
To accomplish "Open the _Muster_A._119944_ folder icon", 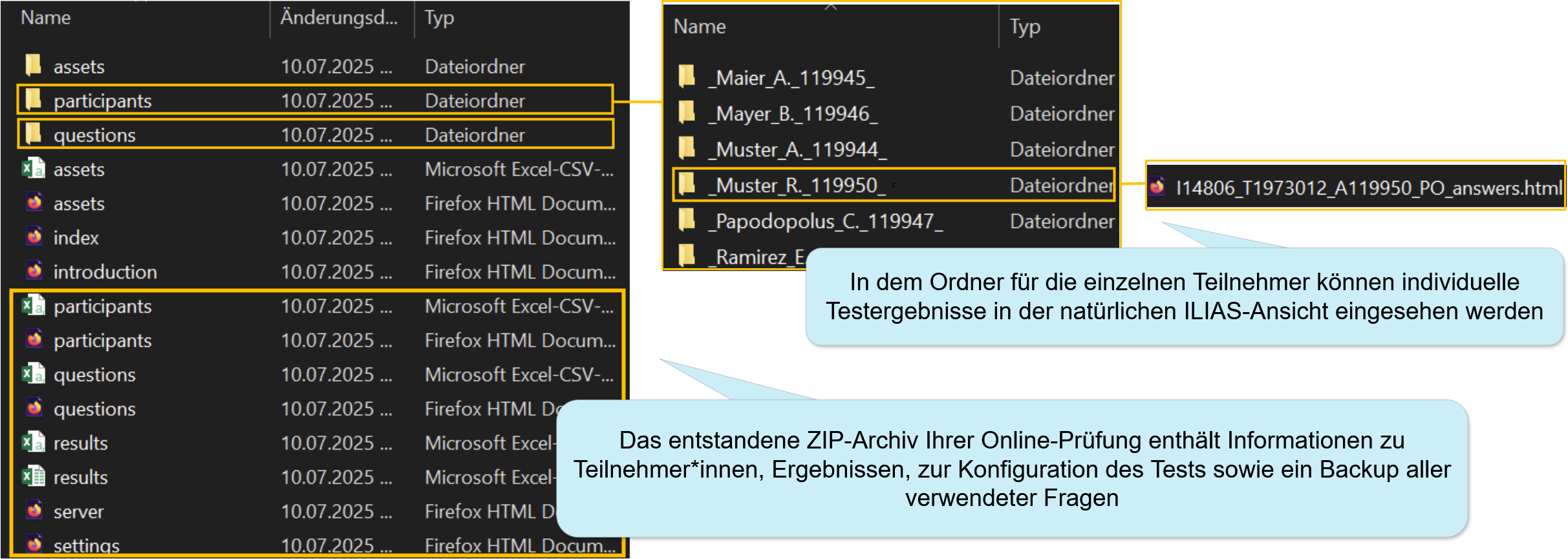I will pos(687,148).
